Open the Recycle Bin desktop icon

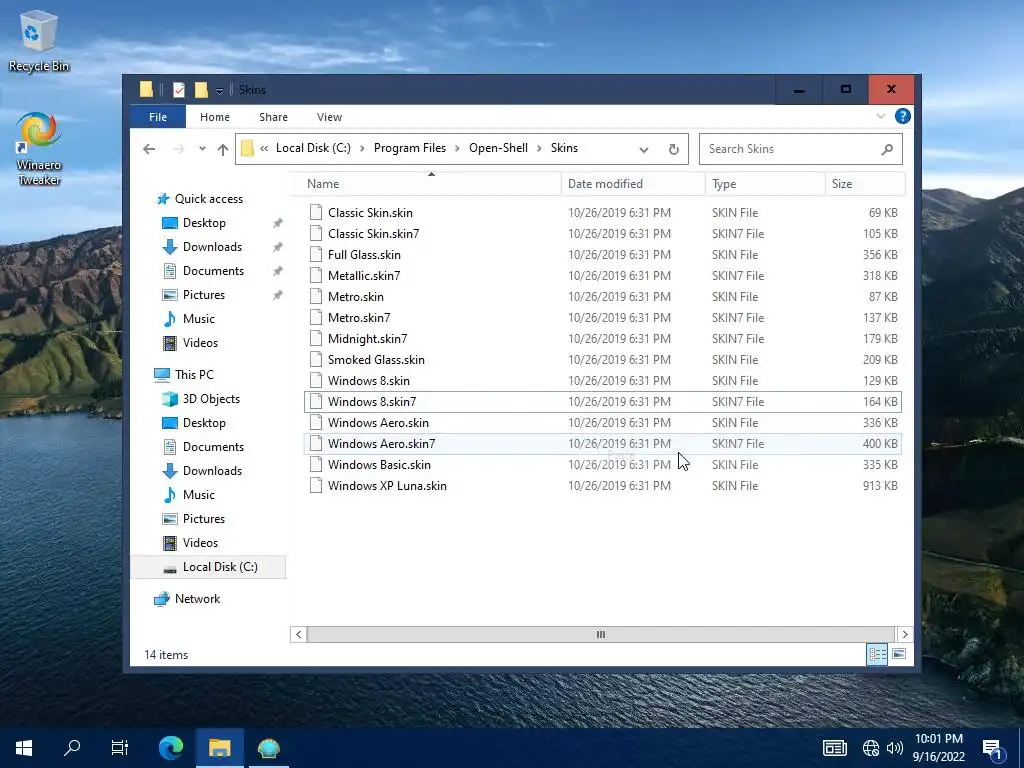coord(39,41)
